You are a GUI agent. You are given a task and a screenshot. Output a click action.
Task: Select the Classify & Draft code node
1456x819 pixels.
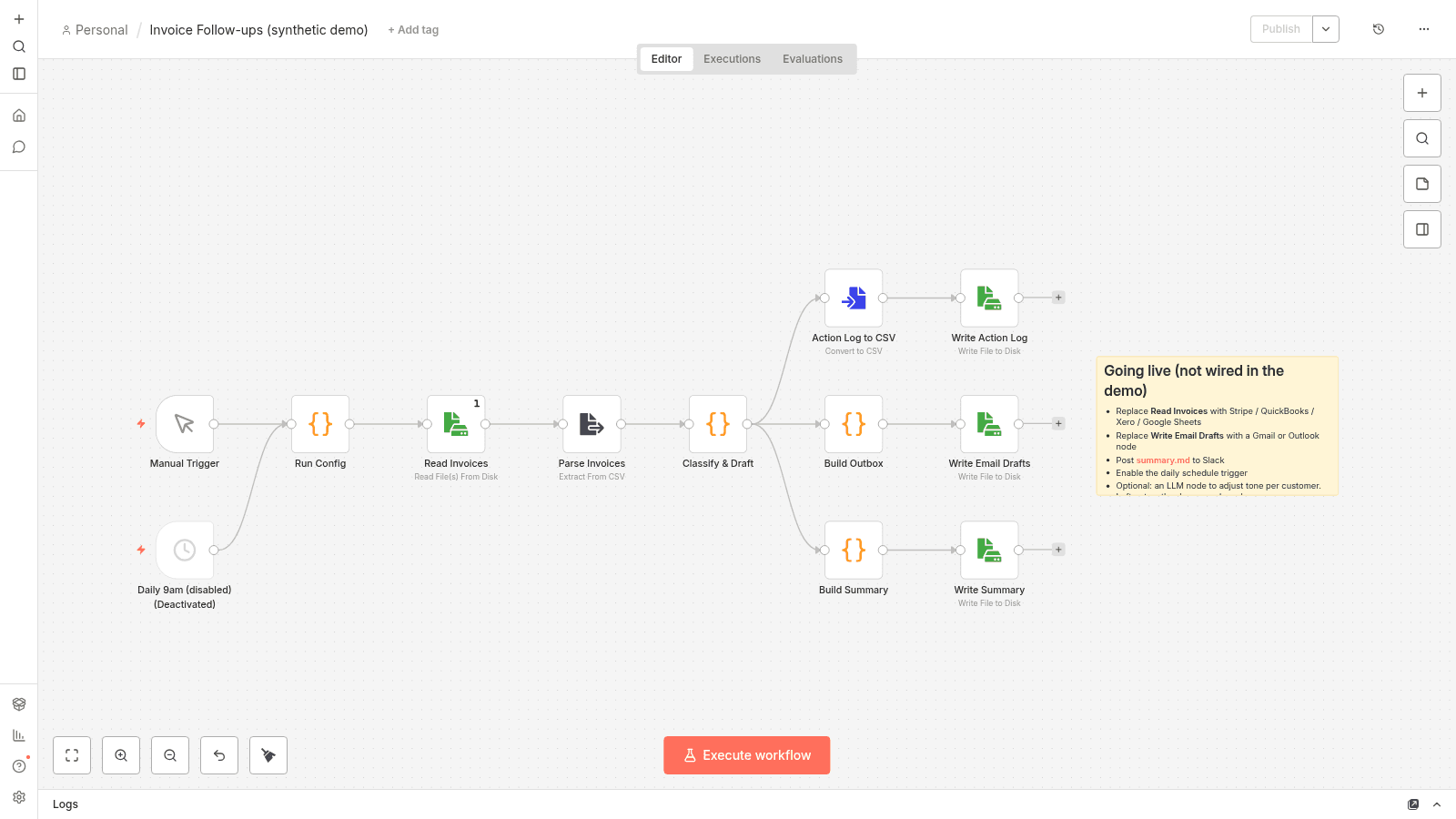click(x=718, y=424)
